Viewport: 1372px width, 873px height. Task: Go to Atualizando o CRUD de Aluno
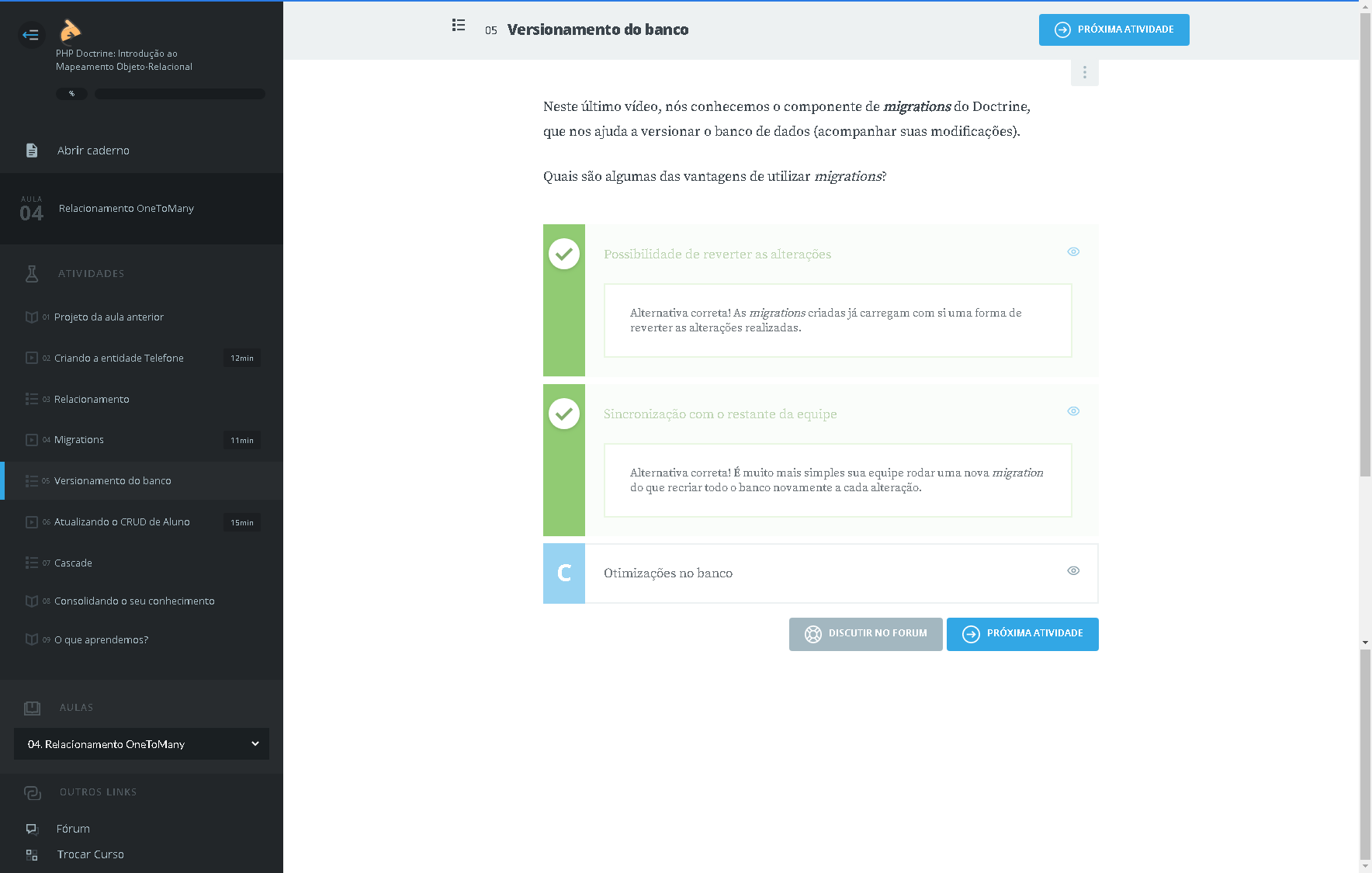click(122, 522)
